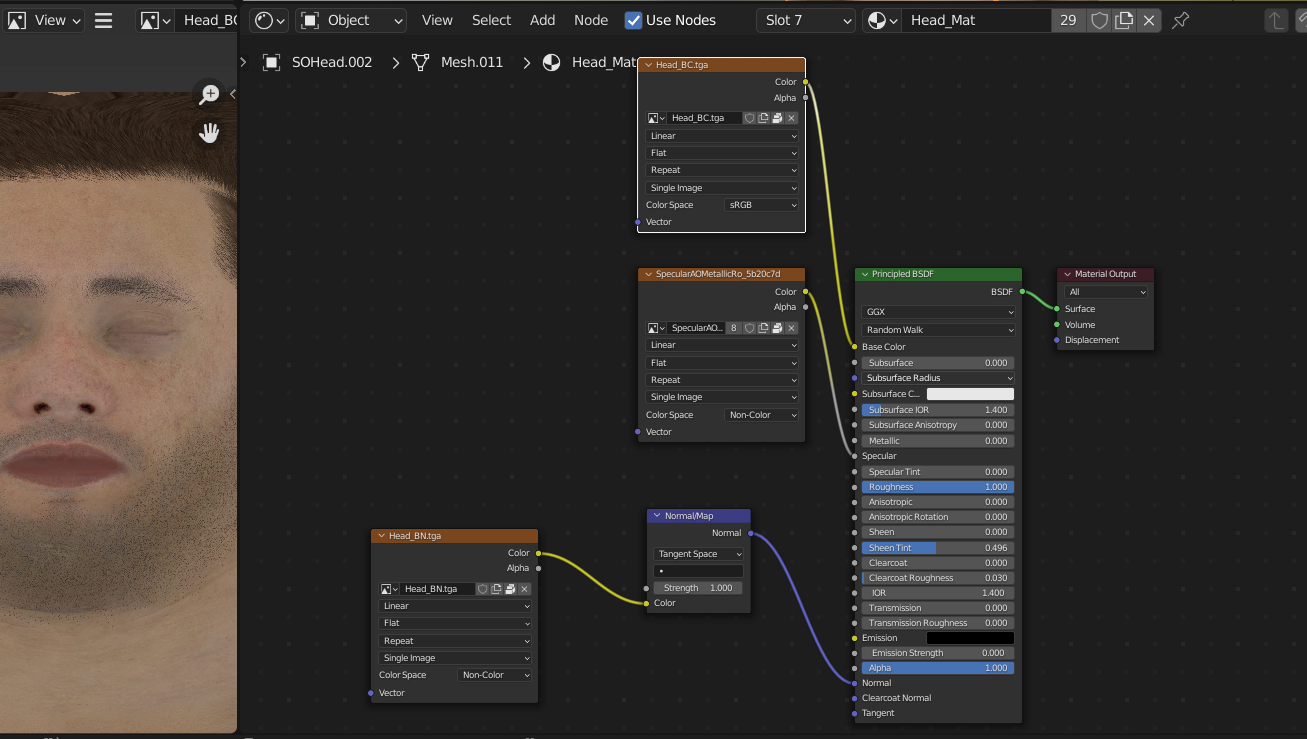The width and height of the screenshot is (1307, 739).
Task: Open the node editor View menu
Action: pos(437,20)
